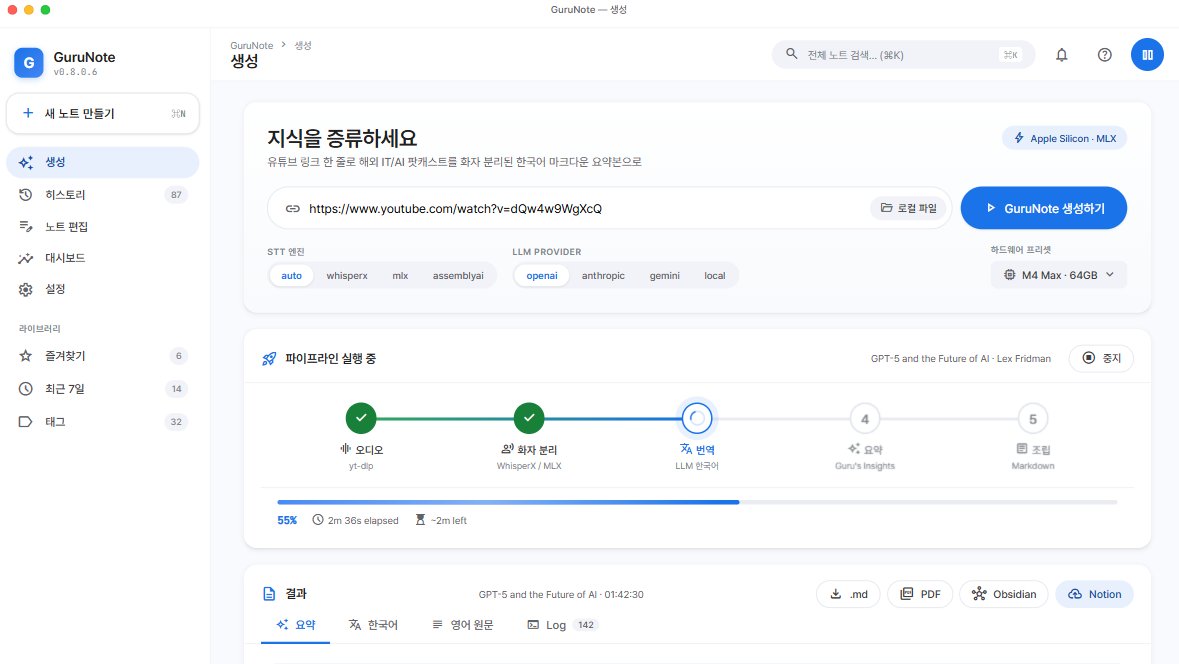Select whisperx STT engine
The image size is (1179, 664).
347,276
